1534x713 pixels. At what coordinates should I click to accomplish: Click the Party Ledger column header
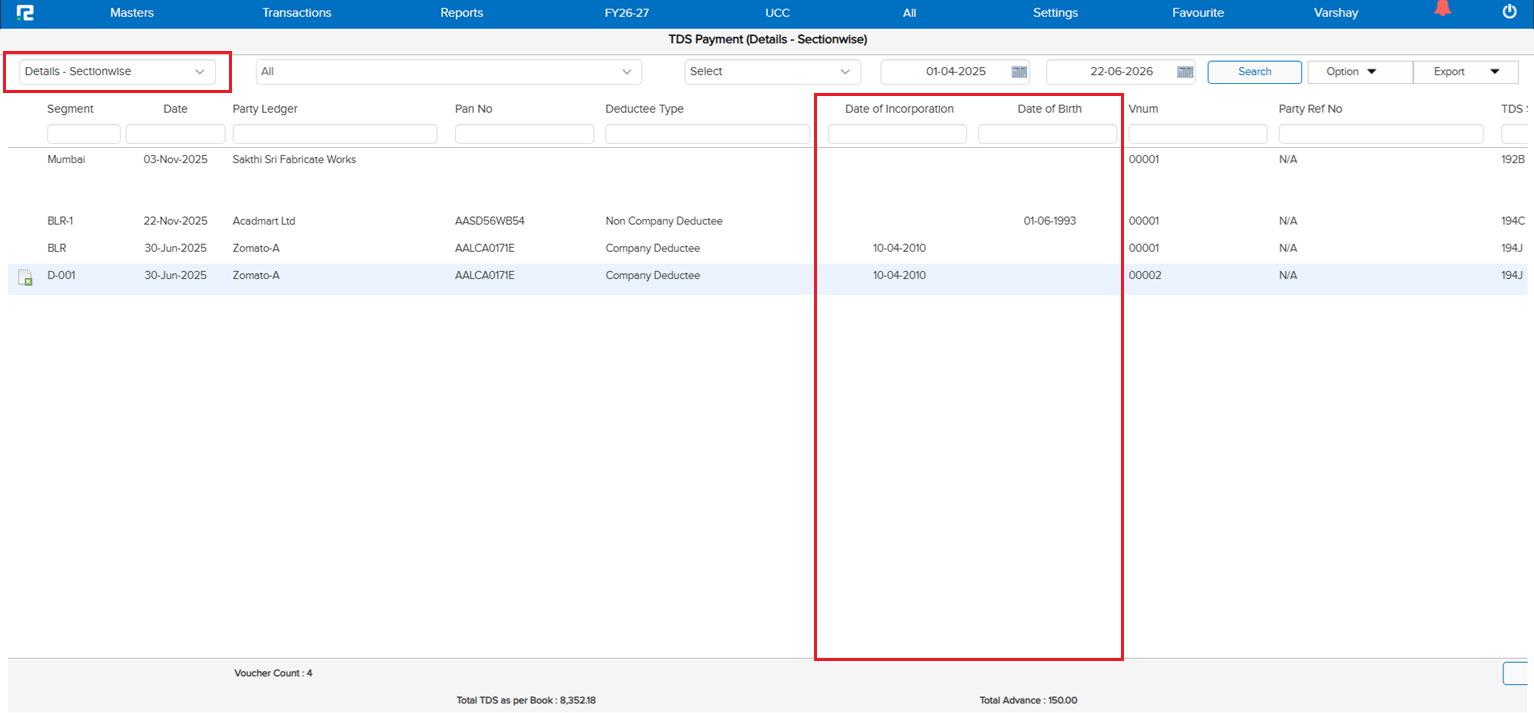click(265, 109)
